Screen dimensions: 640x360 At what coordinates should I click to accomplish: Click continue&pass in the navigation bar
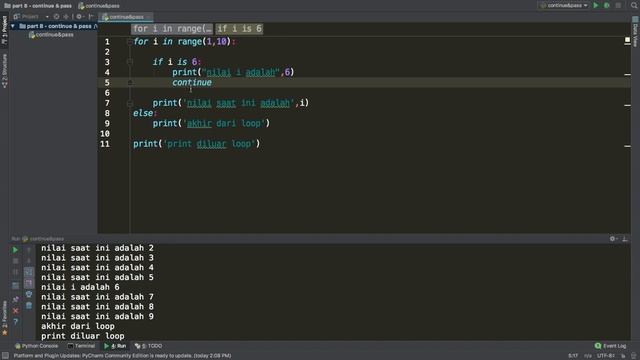coord(99,6)
